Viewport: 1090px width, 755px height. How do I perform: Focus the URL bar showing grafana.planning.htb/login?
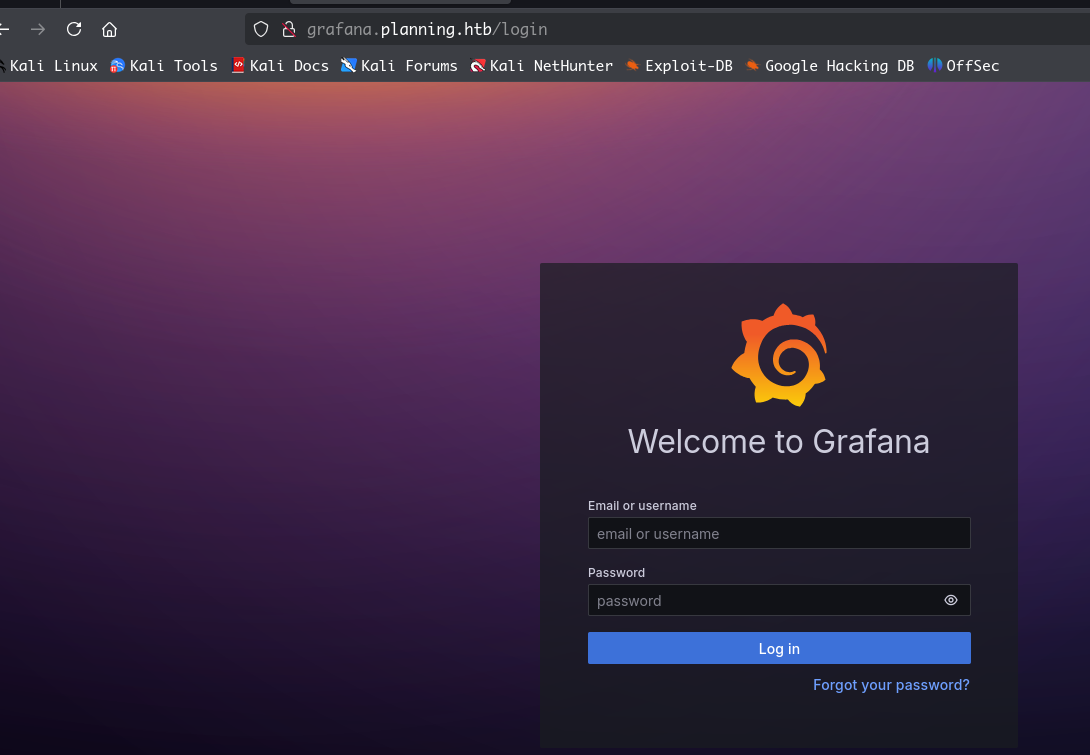[x=667, y=29]
